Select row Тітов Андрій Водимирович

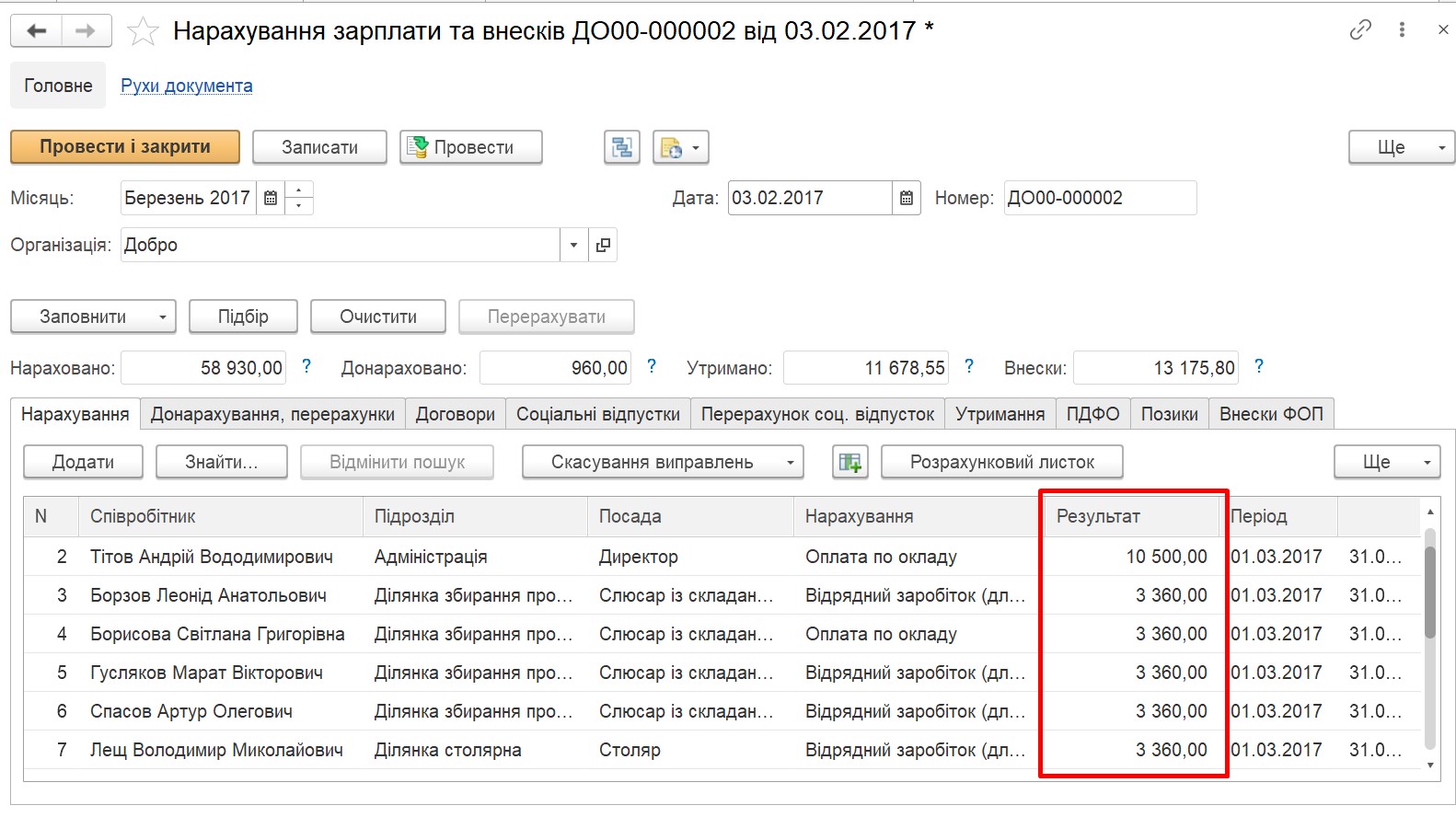point(722,557)
